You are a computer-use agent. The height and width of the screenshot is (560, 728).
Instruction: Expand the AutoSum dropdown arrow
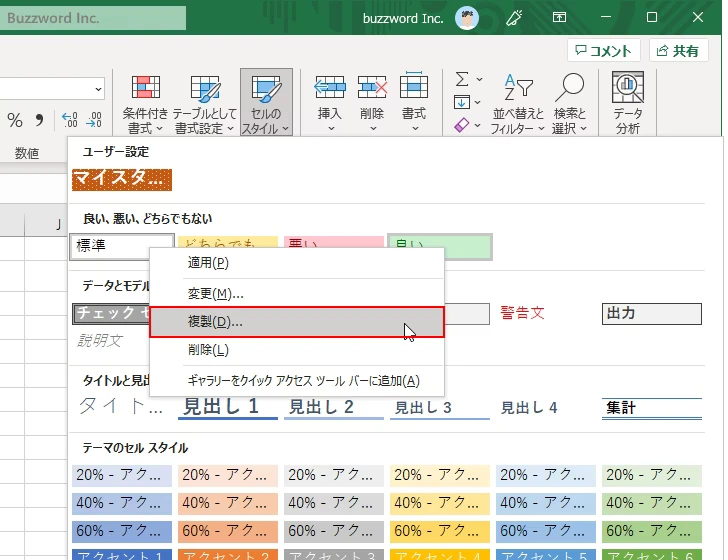point(480,79)
